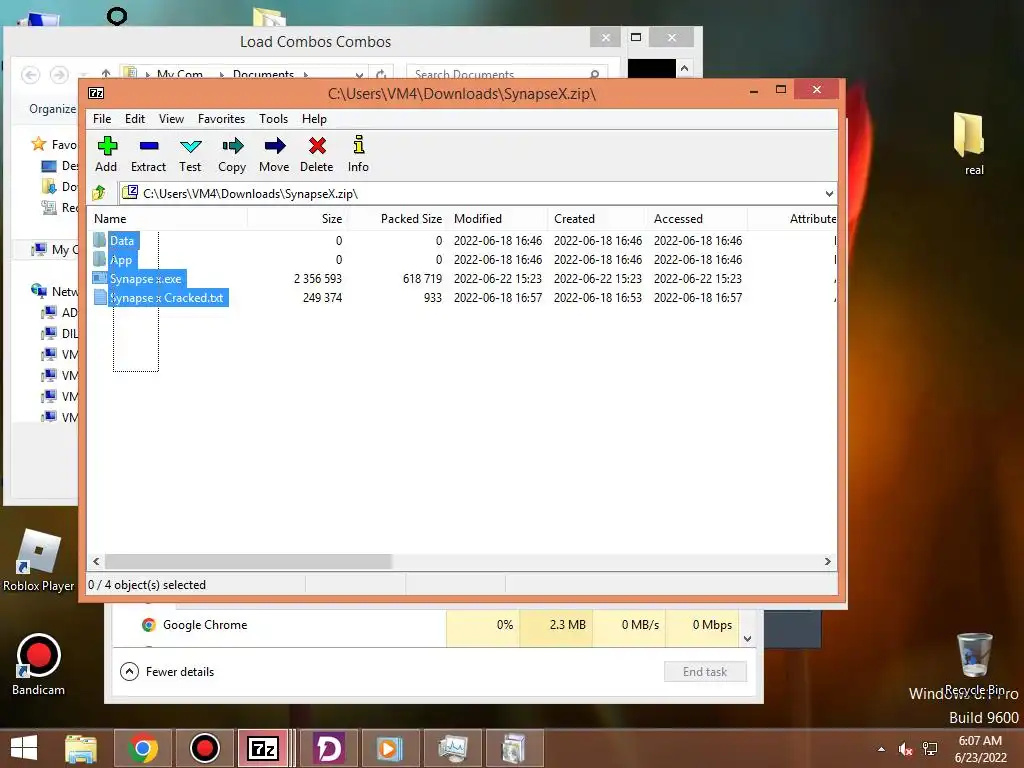Select the Synapse x.exe file
1024x768 pixels.
click(x=146, y=279)
